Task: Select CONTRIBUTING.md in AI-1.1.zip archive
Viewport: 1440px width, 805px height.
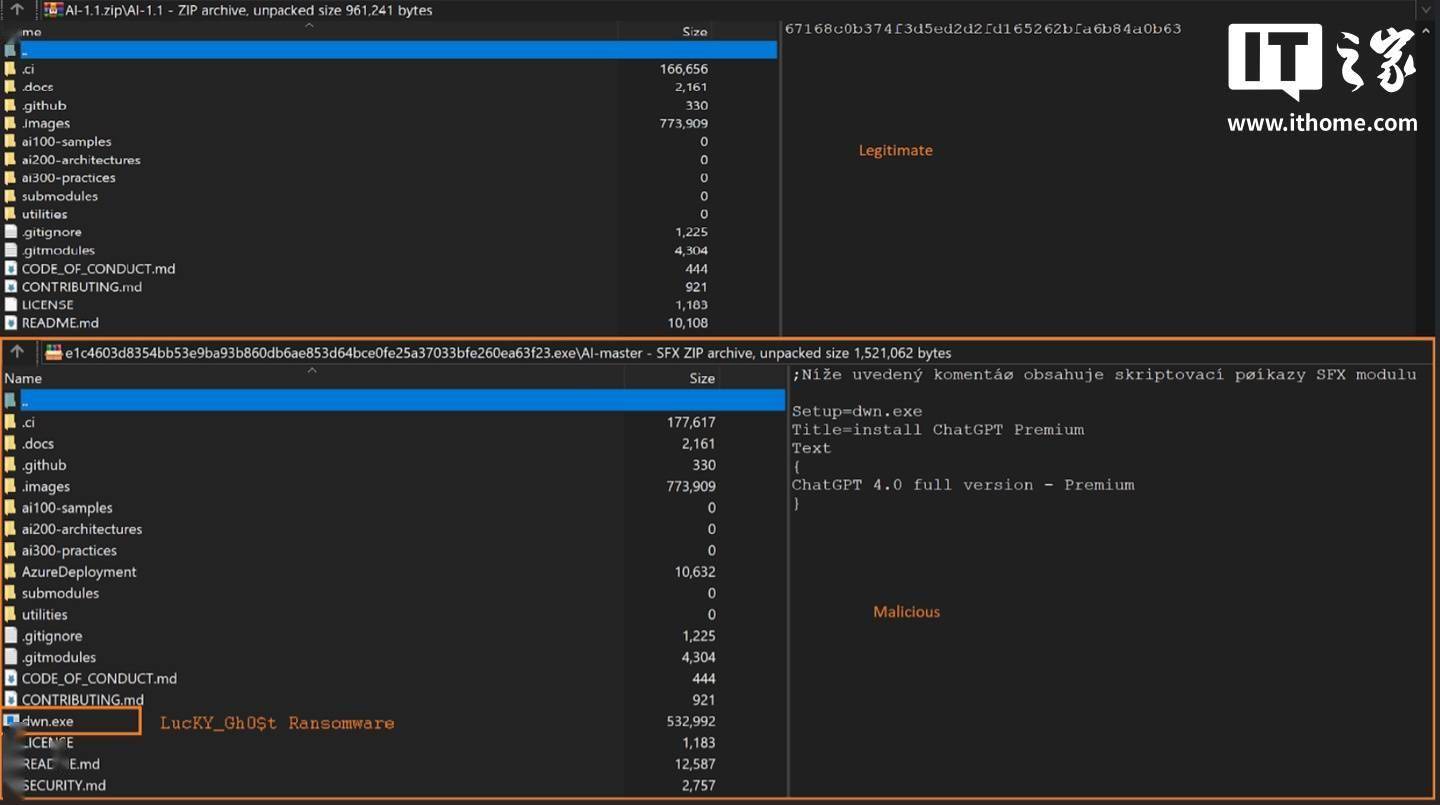Action: coord(82,286)
